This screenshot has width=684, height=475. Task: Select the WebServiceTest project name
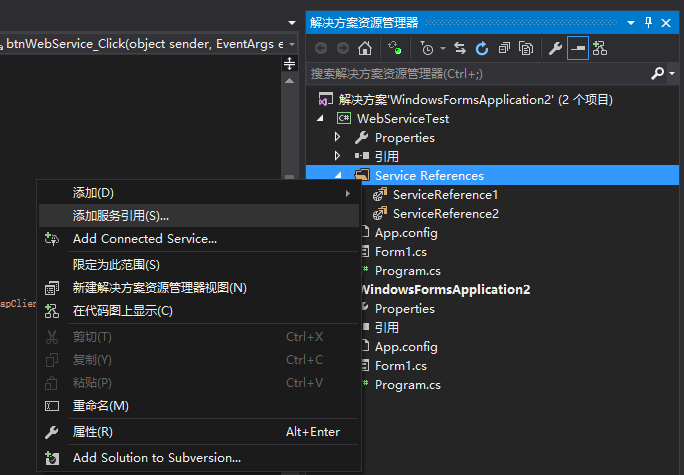(x=403, y=119)
